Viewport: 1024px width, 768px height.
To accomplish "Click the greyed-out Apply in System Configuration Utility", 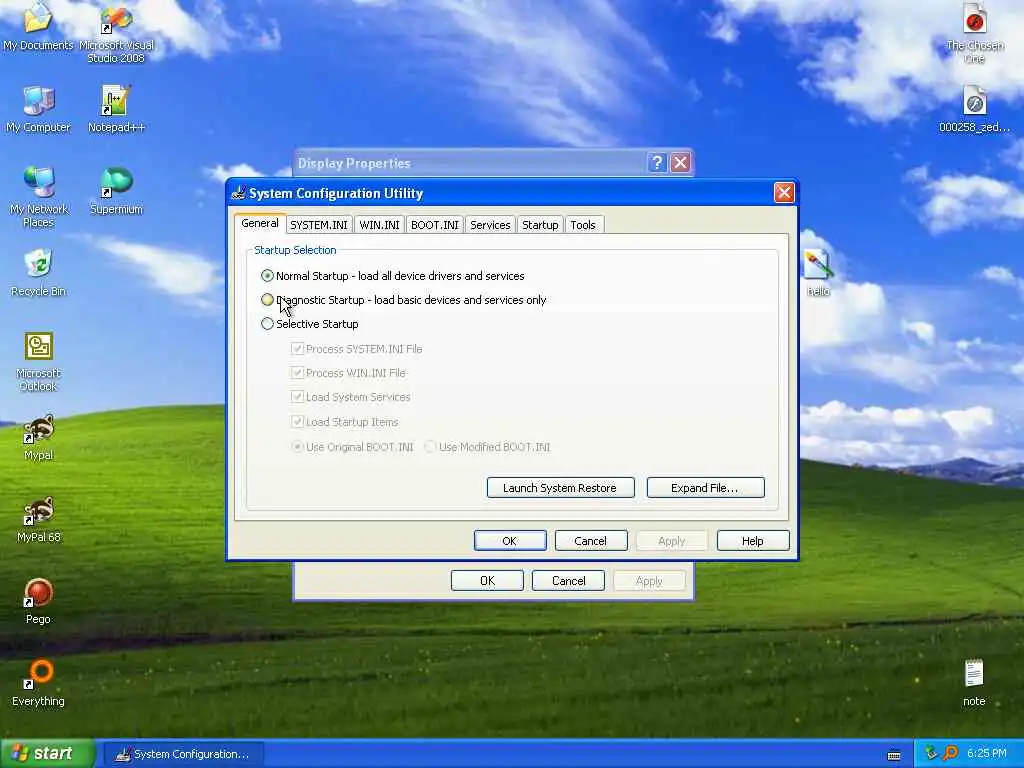I will 671,541.
